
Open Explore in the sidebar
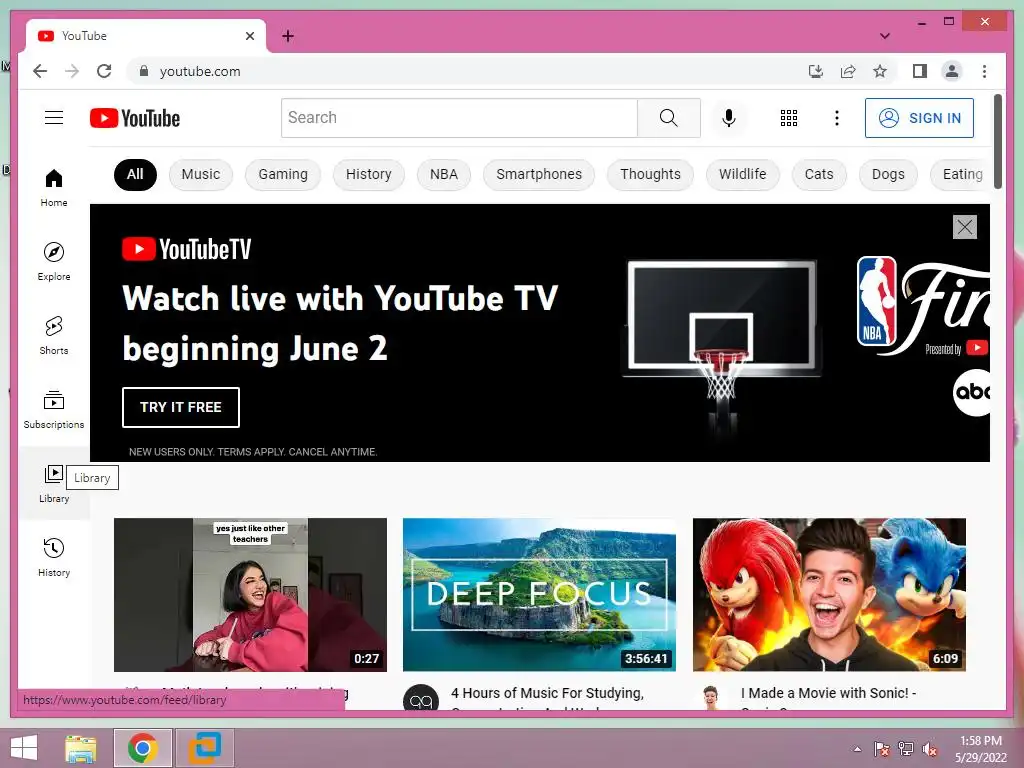tap(54, 262)
